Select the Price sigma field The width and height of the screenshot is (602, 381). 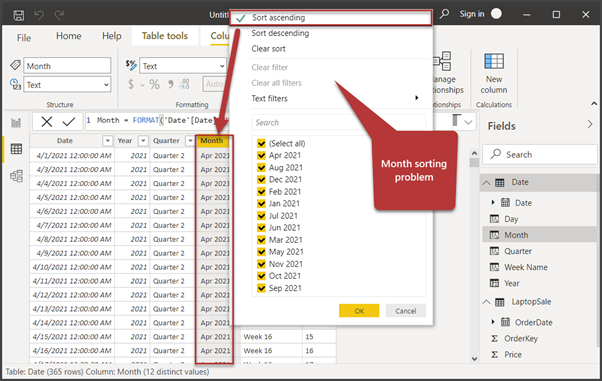[513, 354]
